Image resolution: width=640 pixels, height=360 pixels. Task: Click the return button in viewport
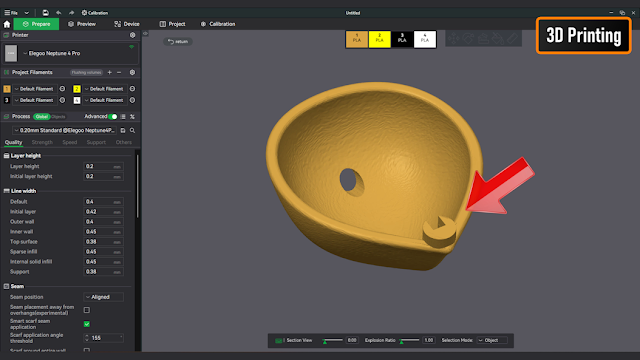(178, 42)
